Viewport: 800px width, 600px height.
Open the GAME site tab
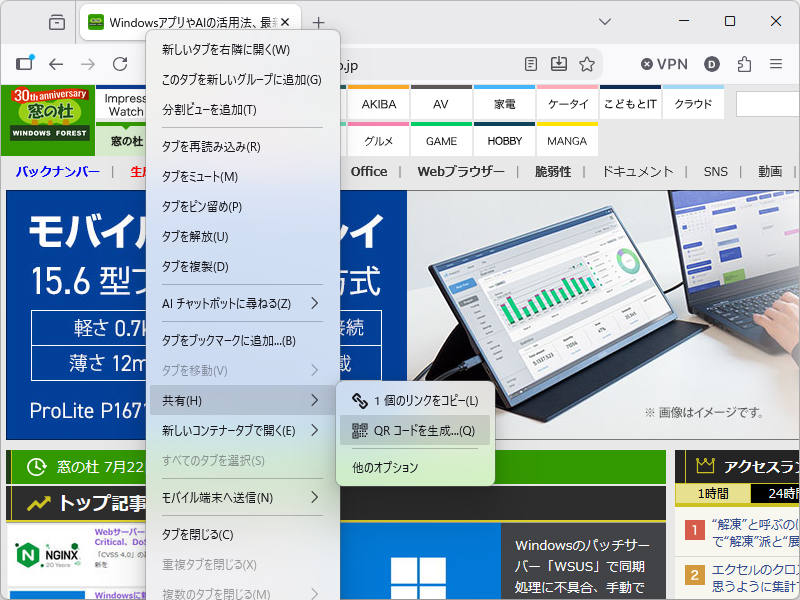pos(441,140)
